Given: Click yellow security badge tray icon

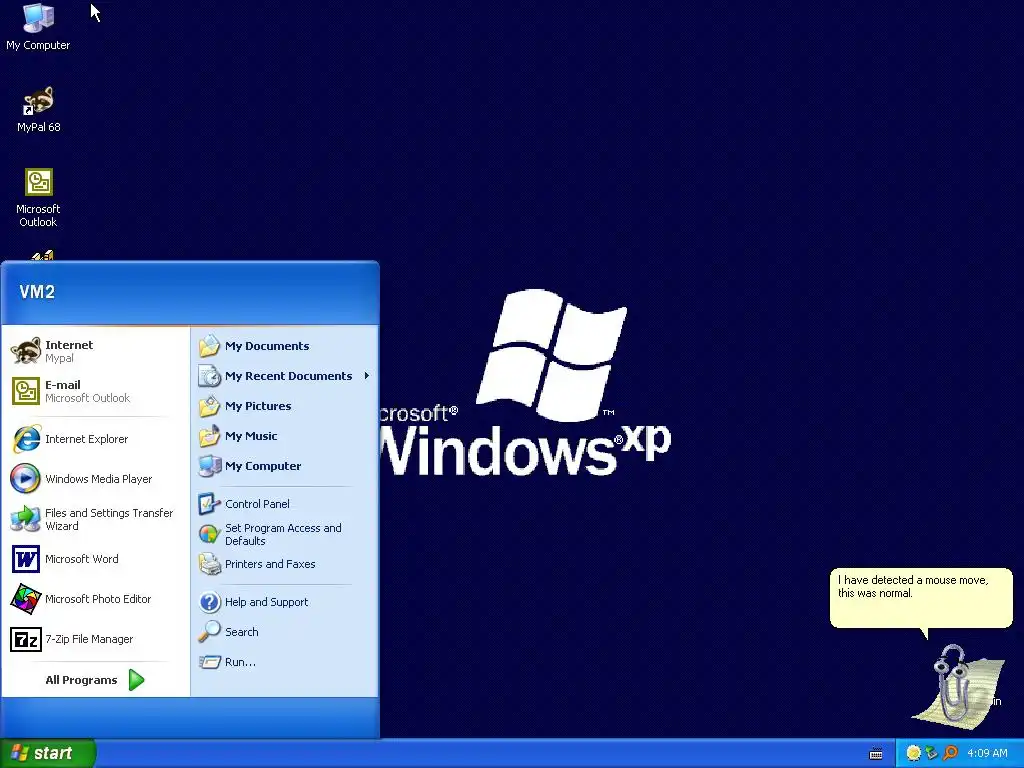Looking at the screenshot, I should tap(914, 754).
